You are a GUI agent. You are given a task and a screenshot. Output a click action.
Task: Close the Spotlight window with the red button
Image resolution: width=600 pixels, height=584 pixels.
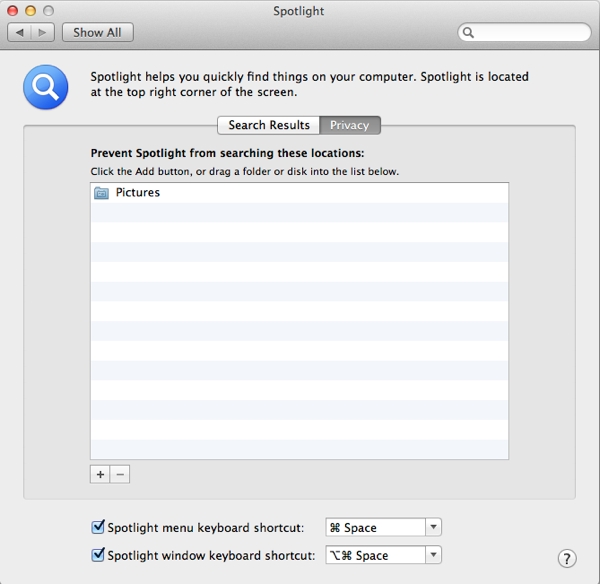(x=13, y=11)
